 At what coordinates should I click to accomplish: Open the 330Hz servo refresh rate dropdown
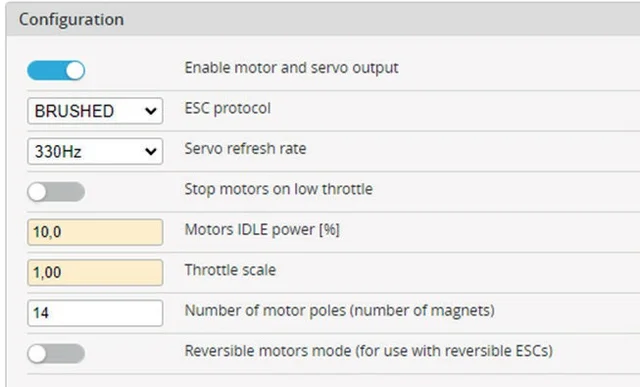pos(95,151)
